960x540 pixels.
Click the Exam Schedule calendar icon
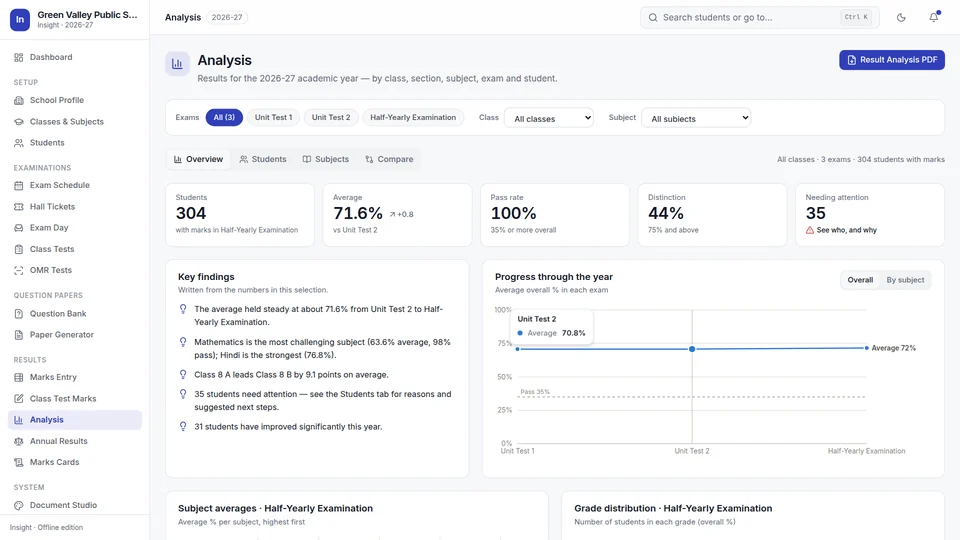(18, 186)
